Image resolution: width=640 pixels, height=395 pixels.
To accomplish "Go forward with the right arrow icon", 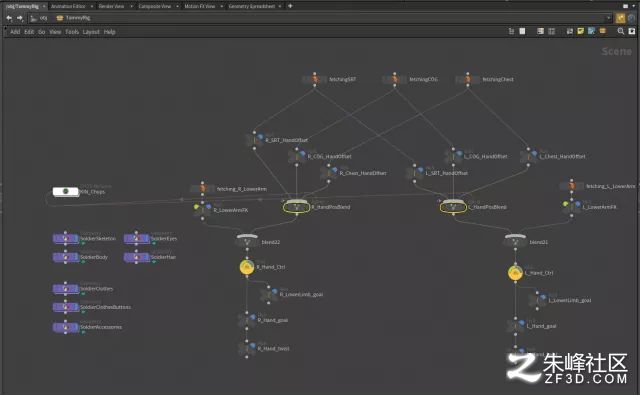I will [20, 18].
